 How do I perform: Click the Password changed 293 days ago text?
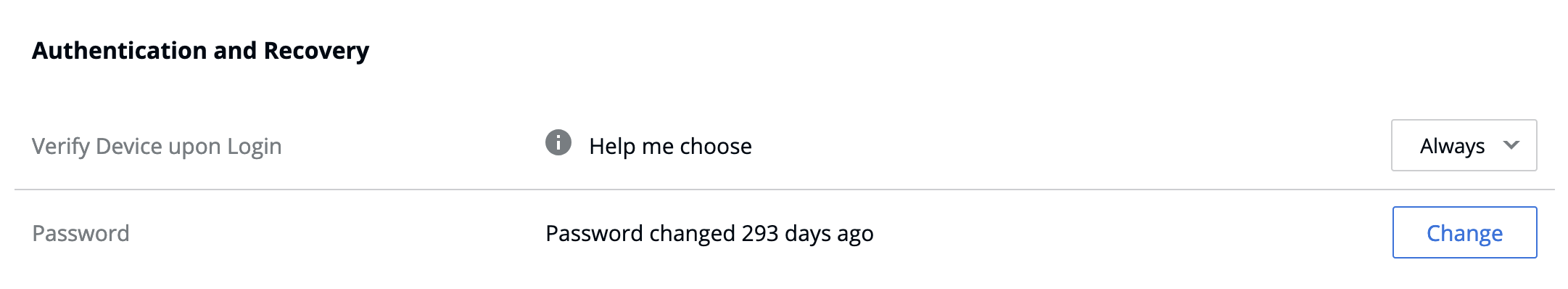point(709,234)
